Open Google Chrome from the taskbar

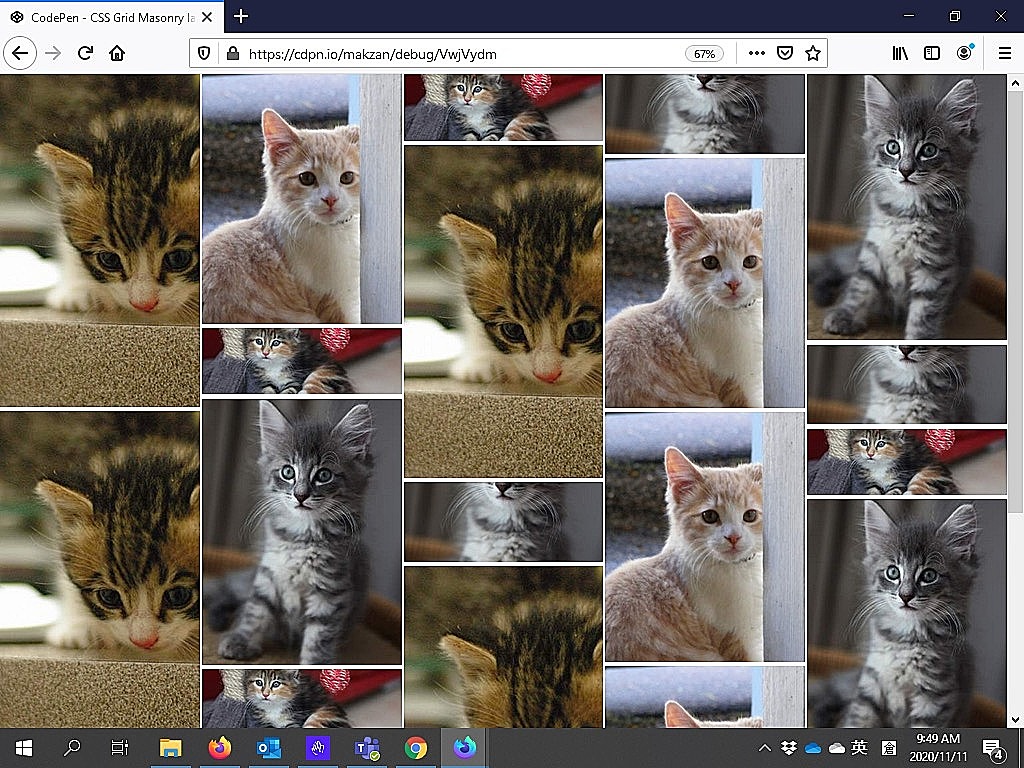(416, 748)
